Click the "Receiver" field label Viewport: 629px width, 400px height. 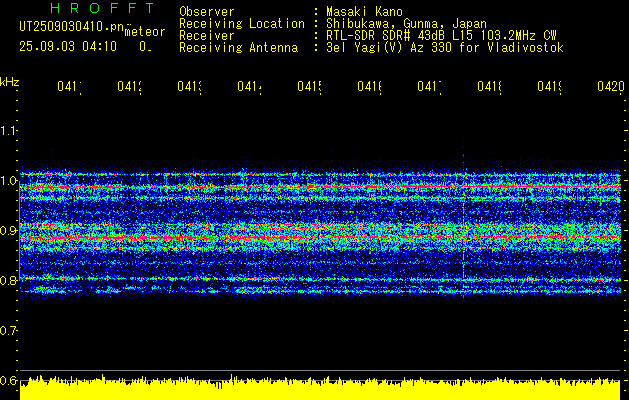(x=207, y=36)
